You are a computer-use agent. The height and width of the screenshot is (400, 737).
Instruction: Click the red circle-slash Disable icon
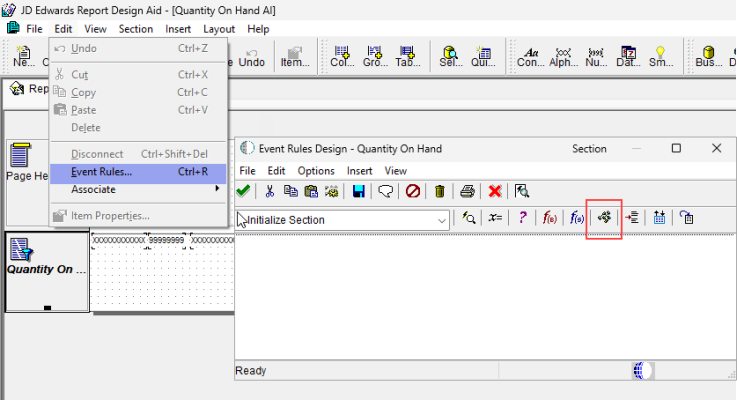click(413, 191)
